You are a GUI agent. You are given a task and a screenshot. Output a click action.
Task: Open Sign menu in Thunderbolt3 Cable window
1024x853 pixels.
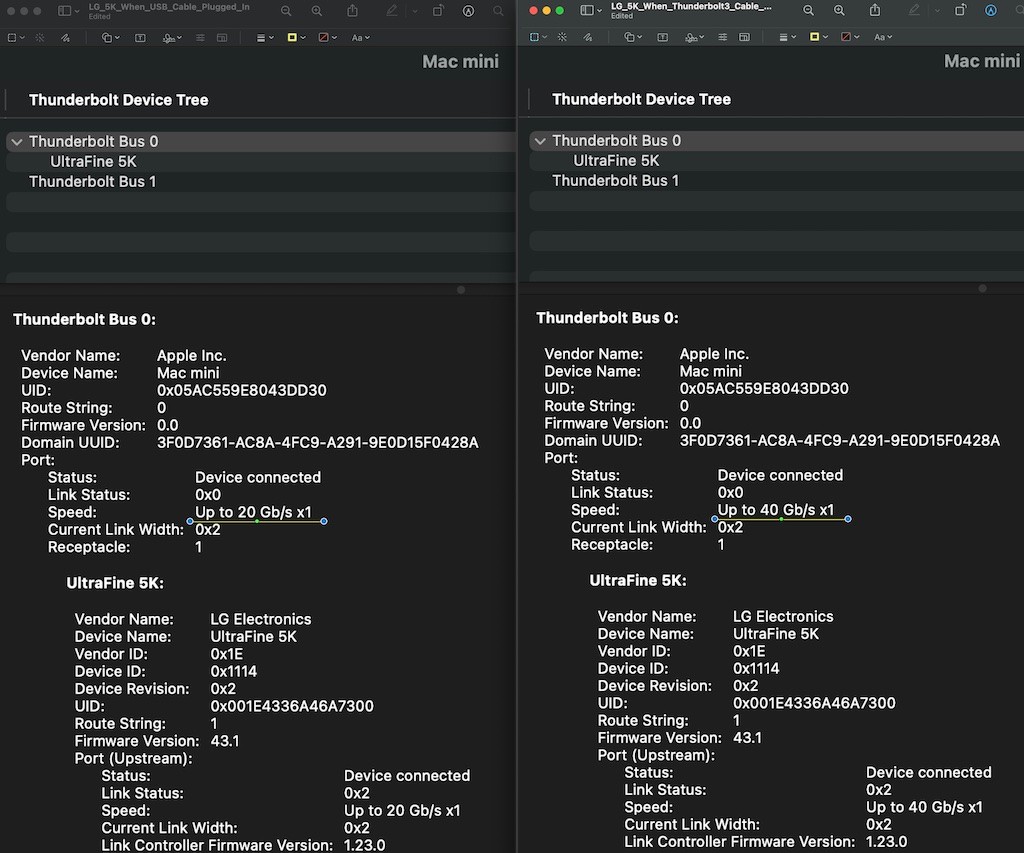click(694, 37)
